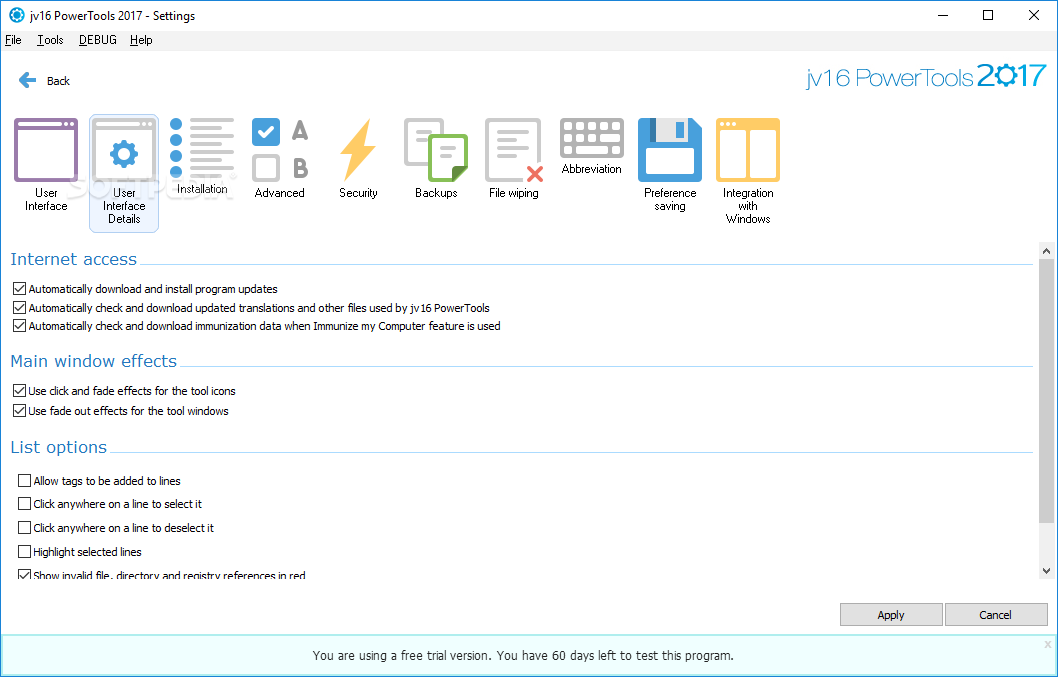Select the User Interface Details category icon
This screenshot has width=1058, height=677.
(x=124, y=173)
